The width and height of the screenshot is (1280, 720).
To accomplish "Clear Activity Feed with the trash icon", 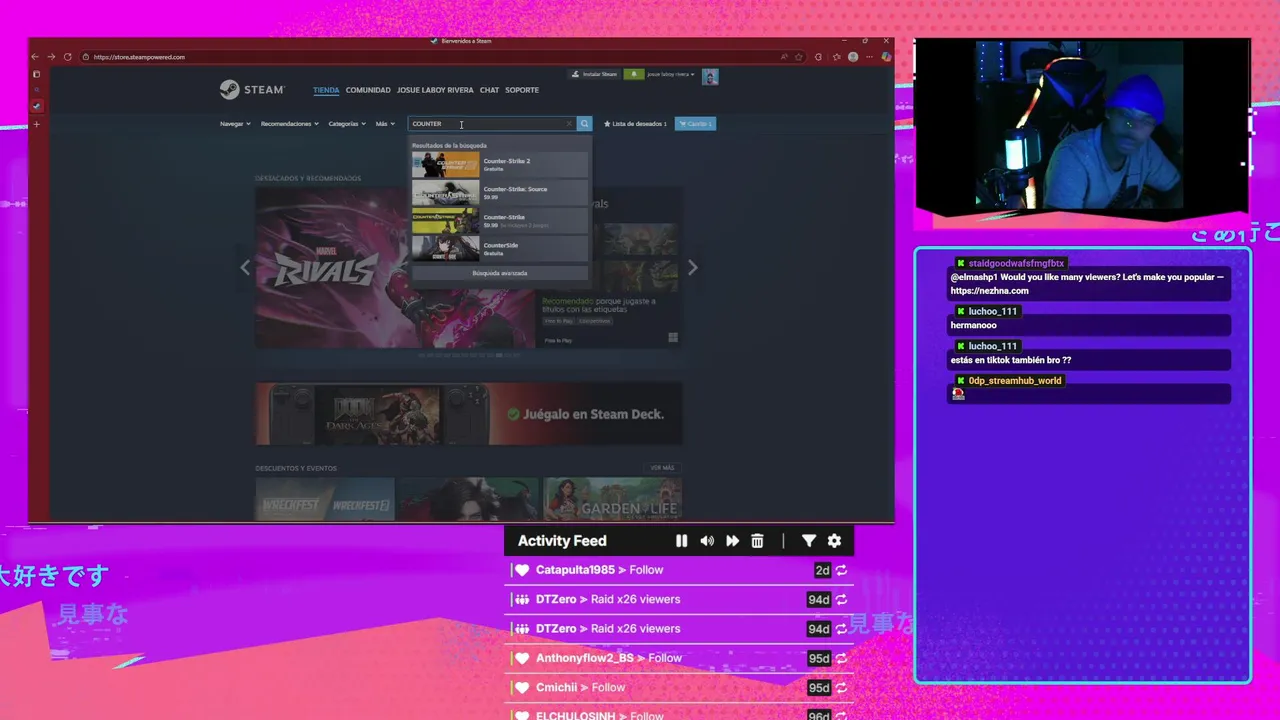I will click(757, 541).
